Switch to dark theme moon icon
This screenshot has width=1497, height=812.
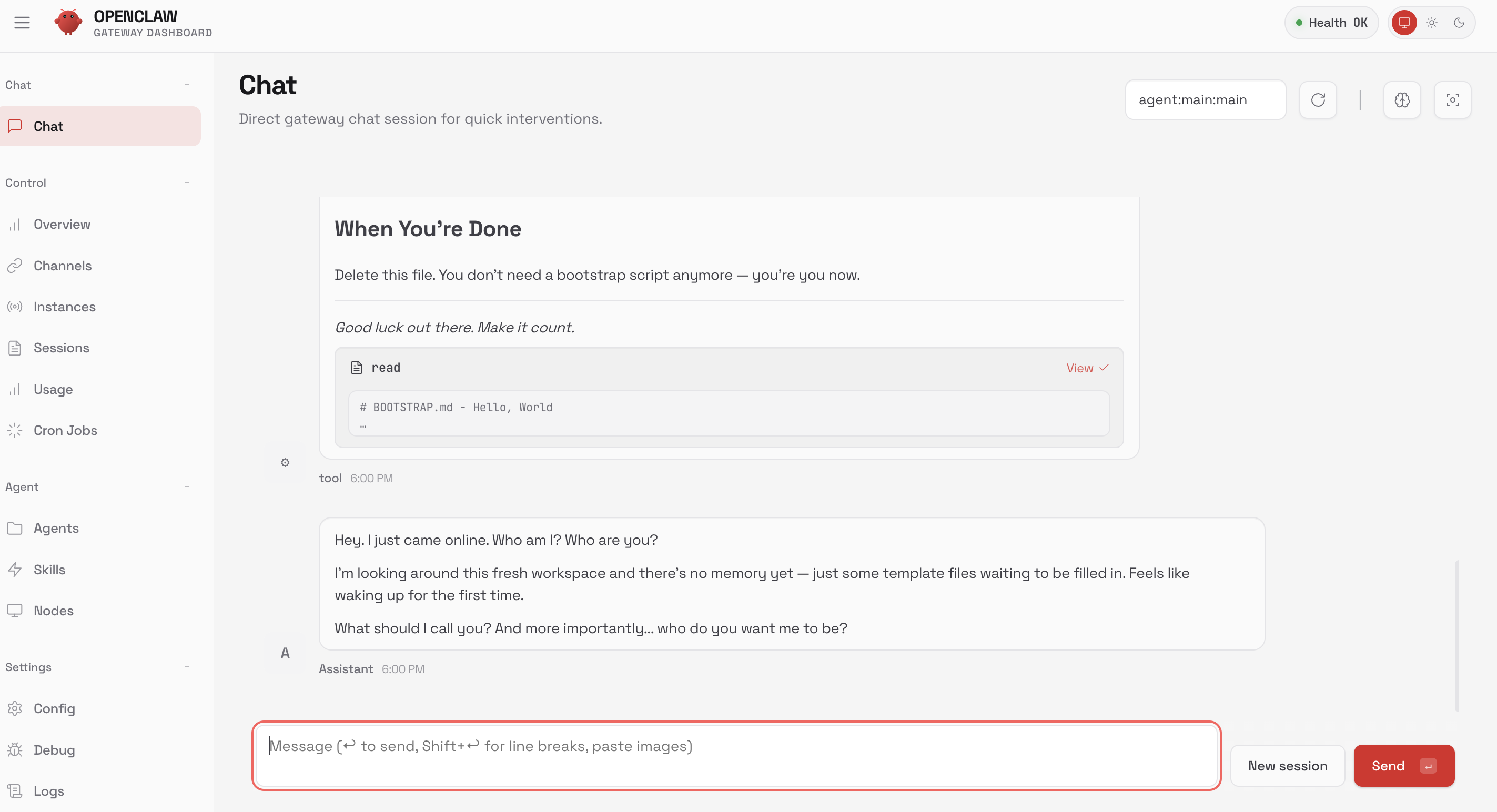pos(1459,23)
